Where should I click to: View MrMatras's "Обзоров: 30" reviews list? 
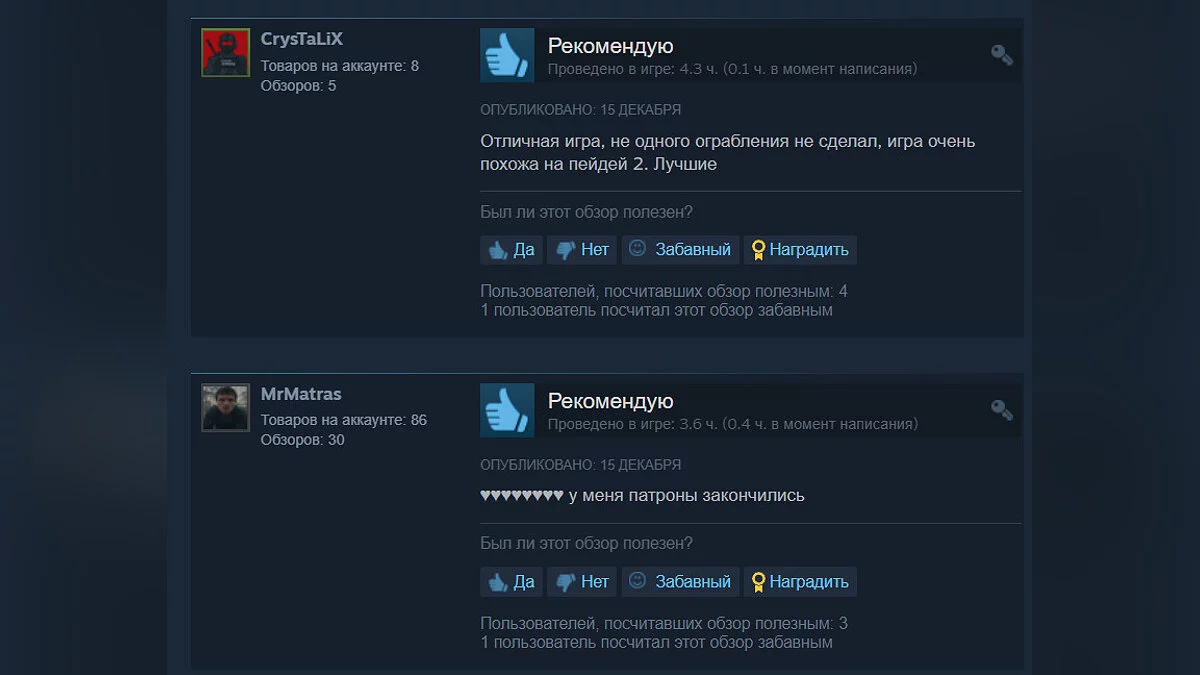click(303, 440)
